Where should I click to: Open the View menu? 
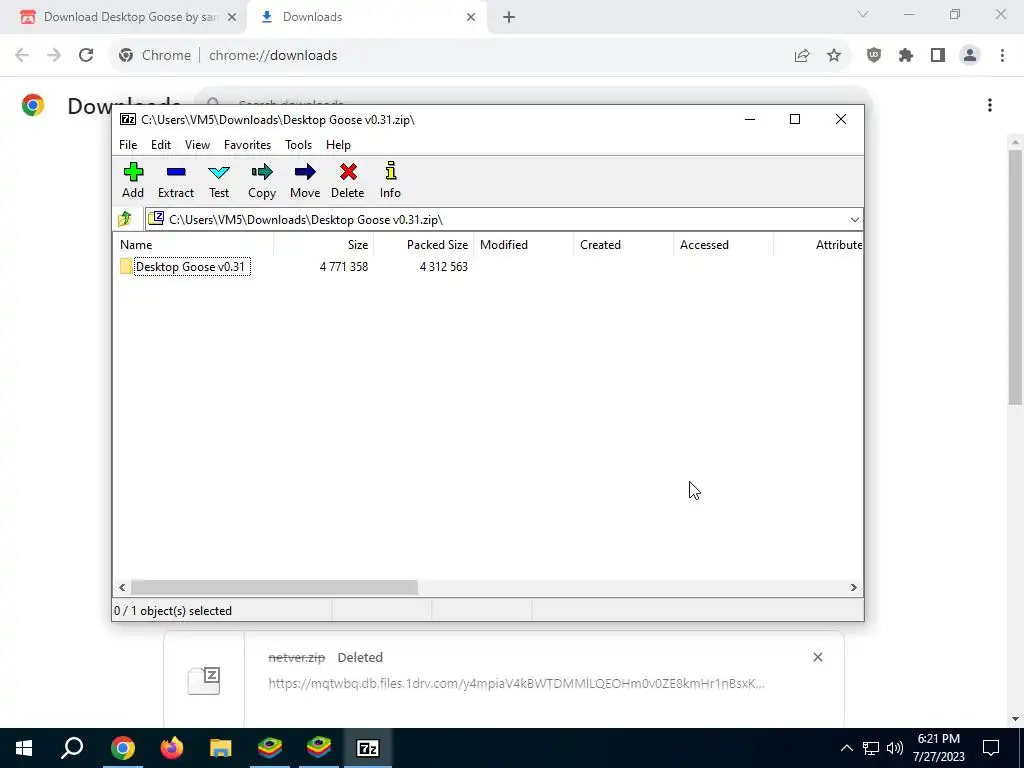point(197,145)
